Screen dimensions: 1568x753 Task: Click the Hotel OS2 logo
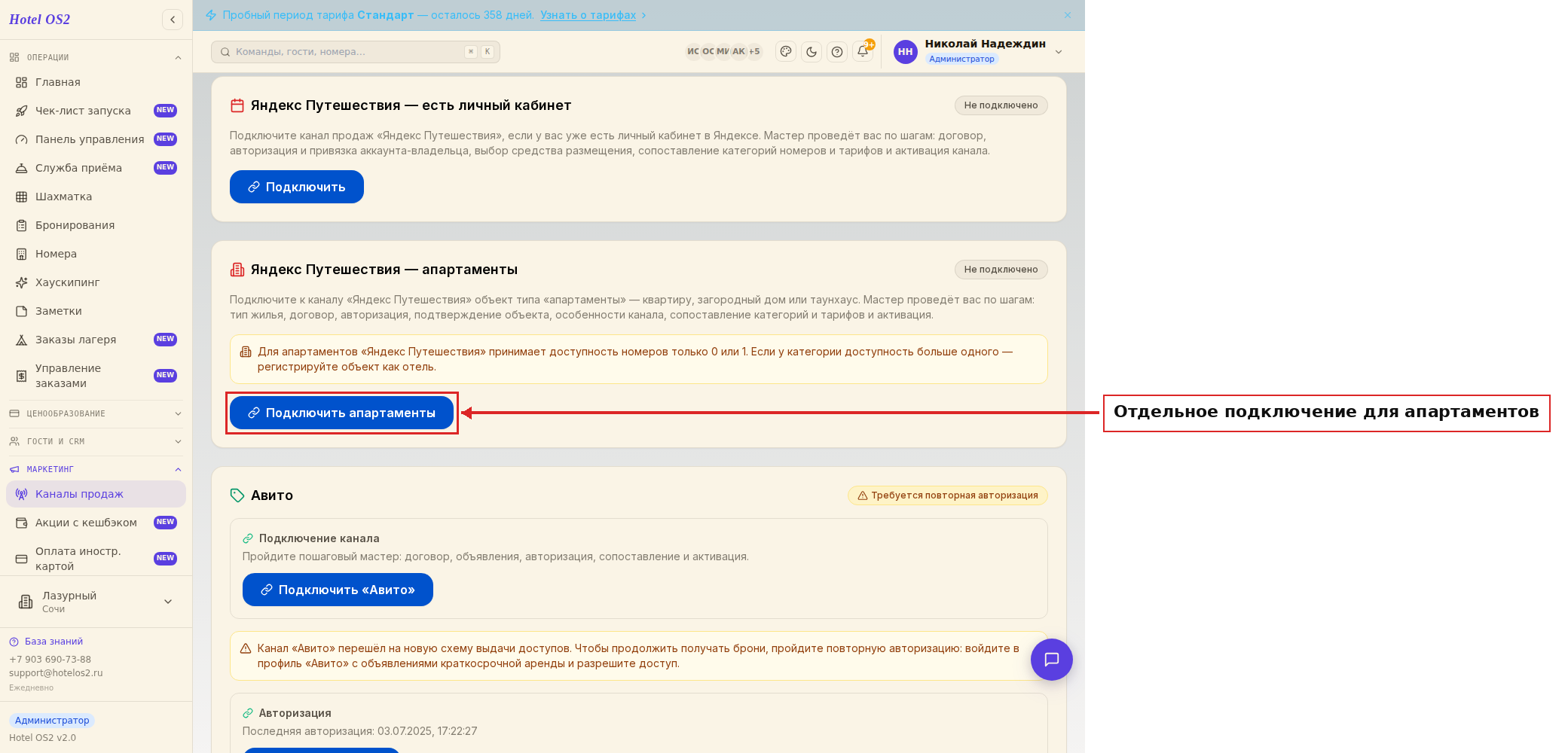39,20
